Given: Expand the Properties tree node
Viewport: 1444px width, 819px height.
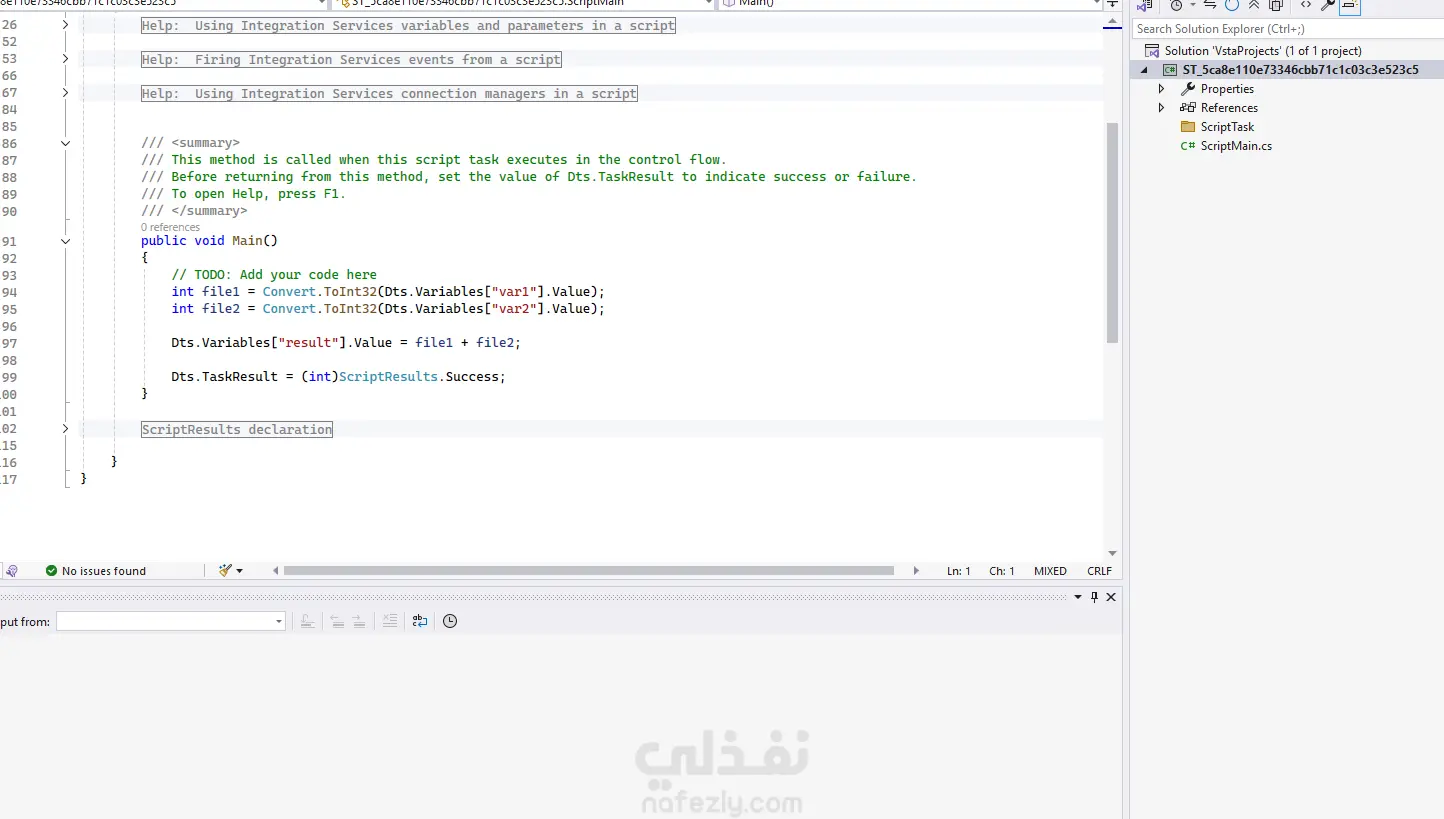Looking at the screenshot, I should (1161, 89).
